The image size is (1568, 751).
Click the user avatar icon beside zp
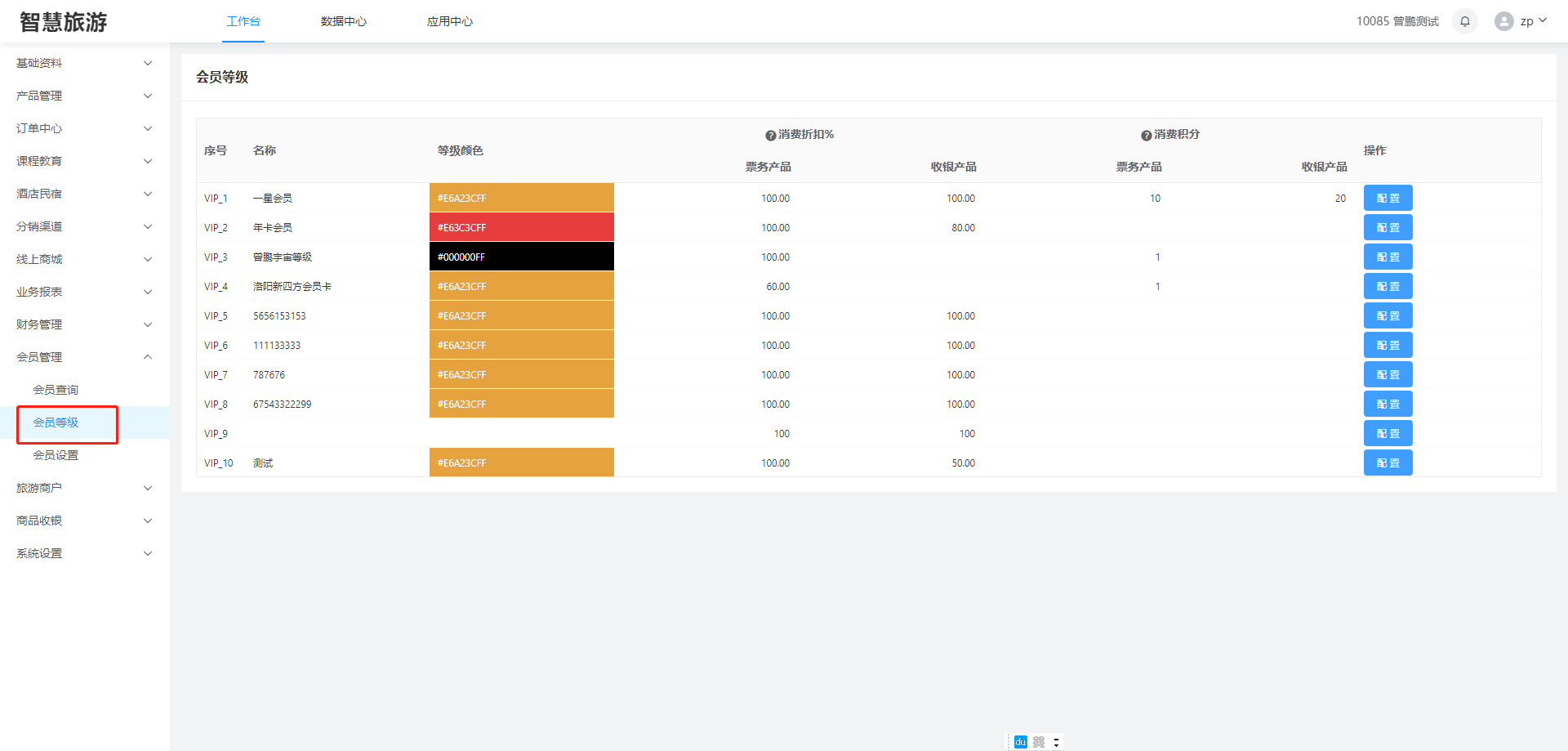tap(1504, 21)
